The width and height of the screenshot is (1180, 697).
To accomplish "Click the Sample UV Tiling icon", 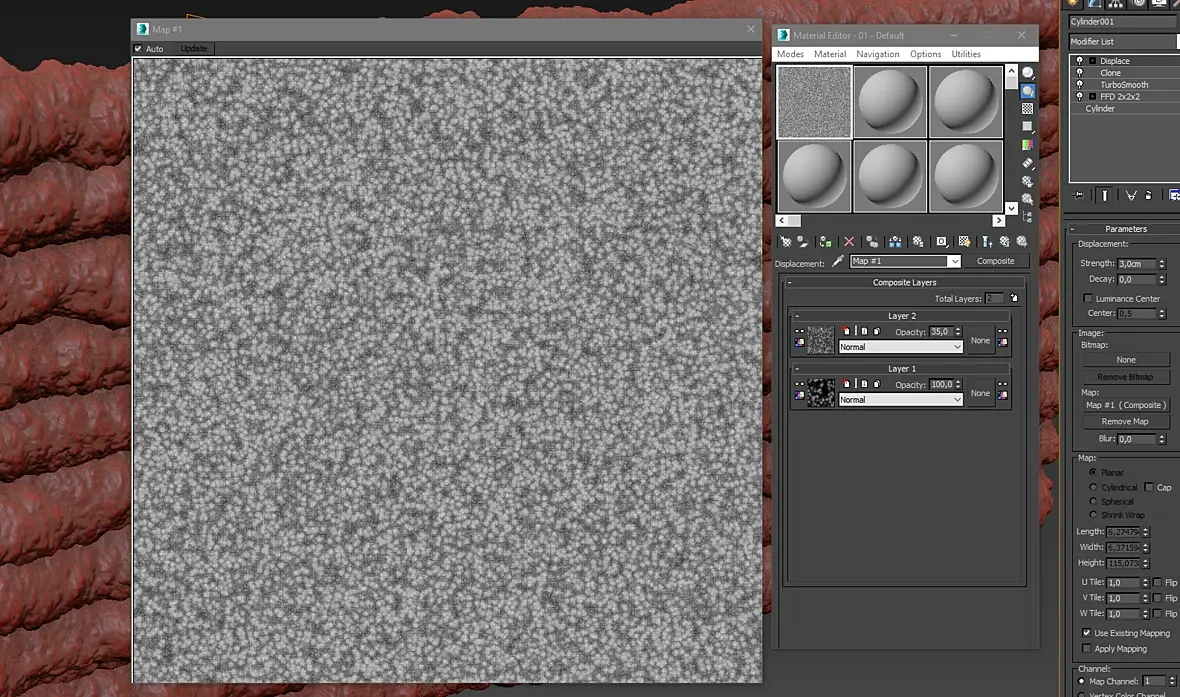I will [x=1027, y=127].
